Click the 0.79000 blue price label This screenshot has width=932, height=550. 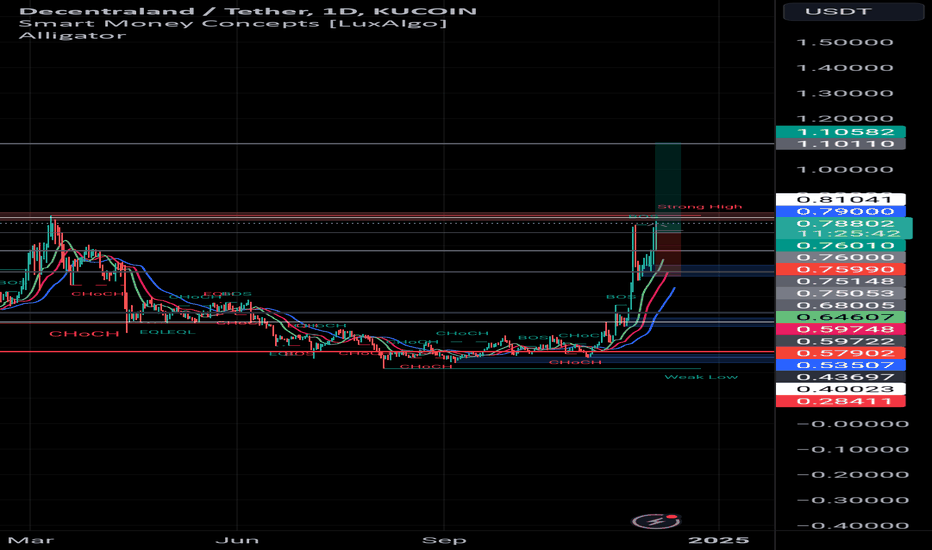(x=840, y=212)
